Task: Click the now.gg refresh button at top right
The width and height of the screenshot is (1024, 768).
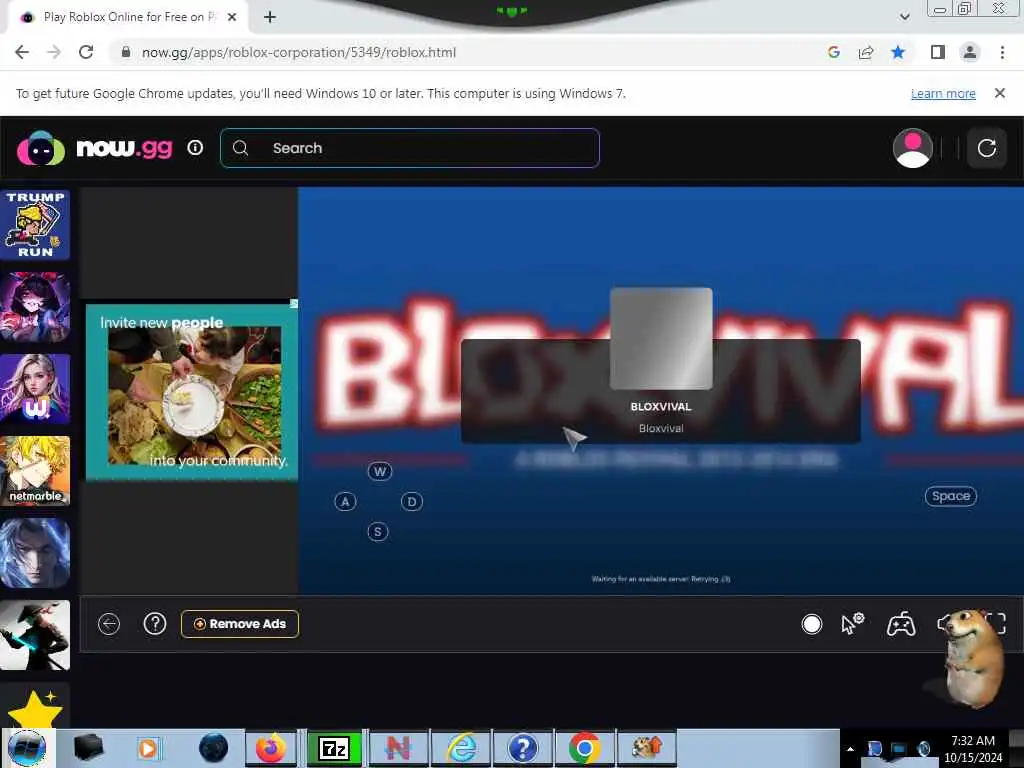Action: click(x=986, y=148)
